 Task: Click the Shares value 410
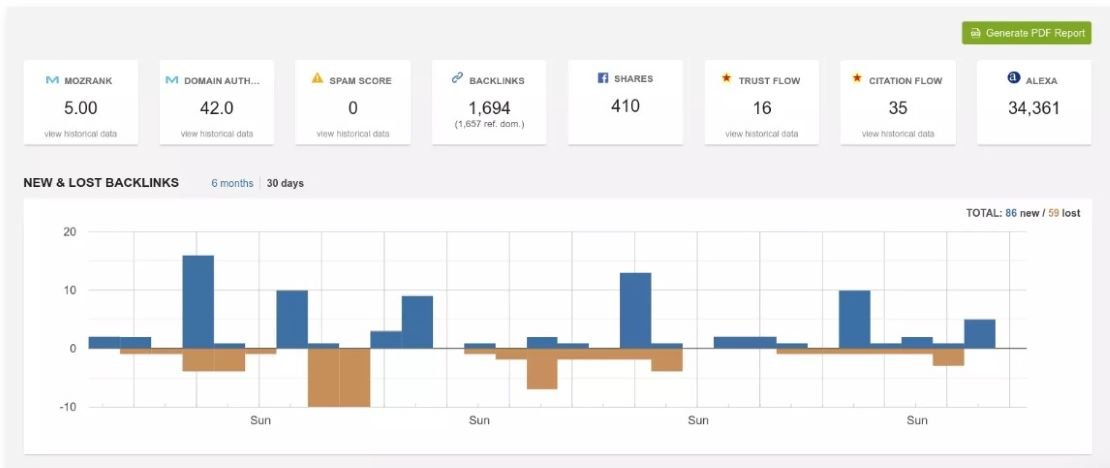tap(625, 106)
